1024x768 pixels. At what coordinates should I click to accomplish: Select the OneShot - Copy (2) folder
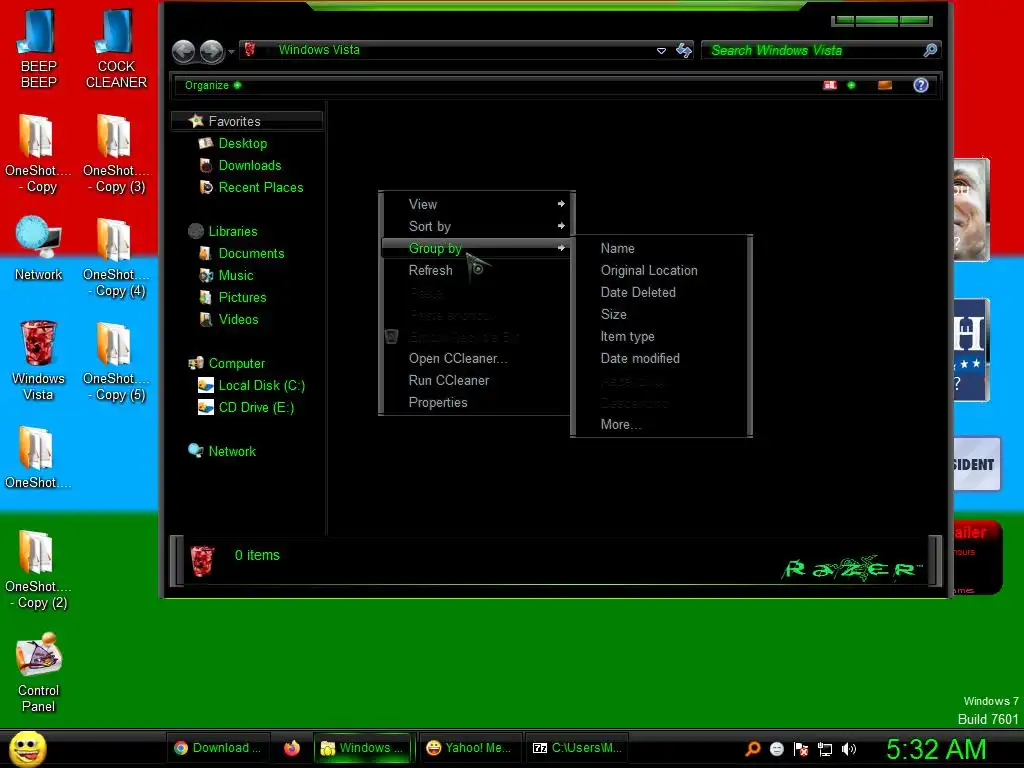[x=37, y=569]
